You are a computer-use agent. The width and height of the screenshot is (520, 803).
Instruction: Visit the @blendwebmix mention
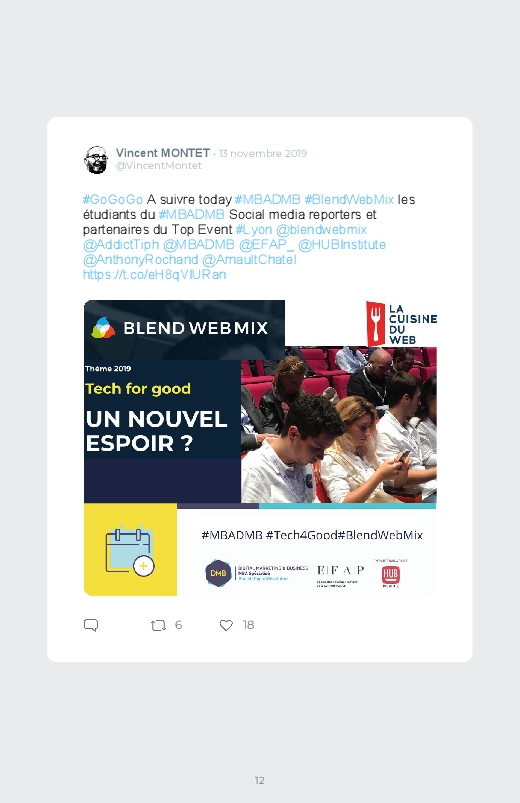click(x=321, y=229)
